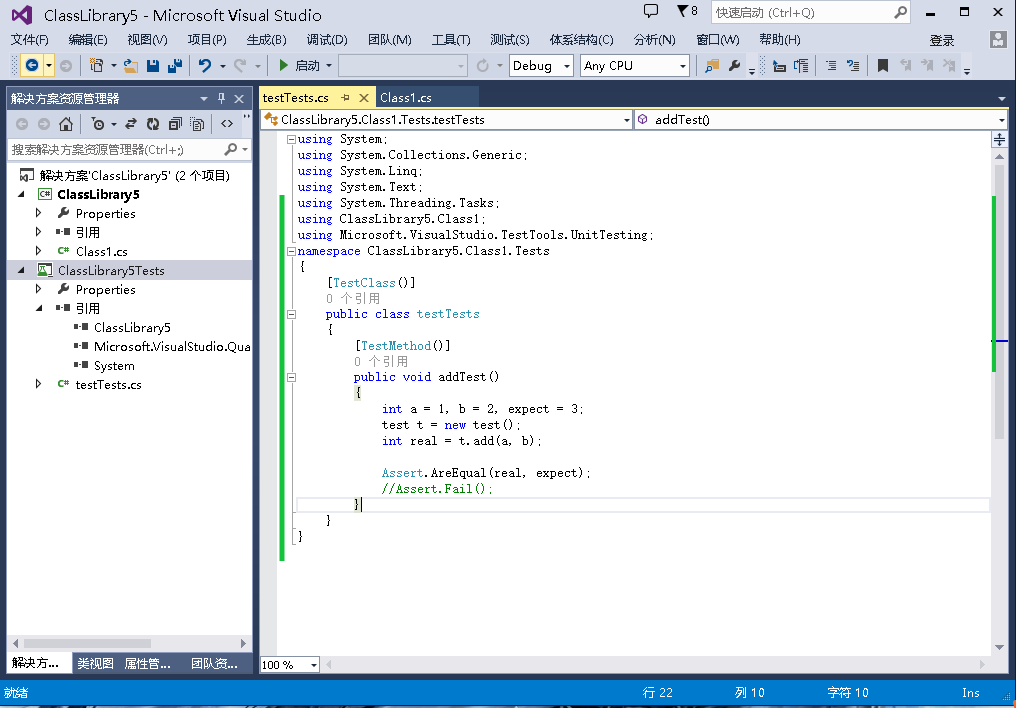Click the 登录 sign-in link
Screen dimensions: 1016x708
click(941, 40)
